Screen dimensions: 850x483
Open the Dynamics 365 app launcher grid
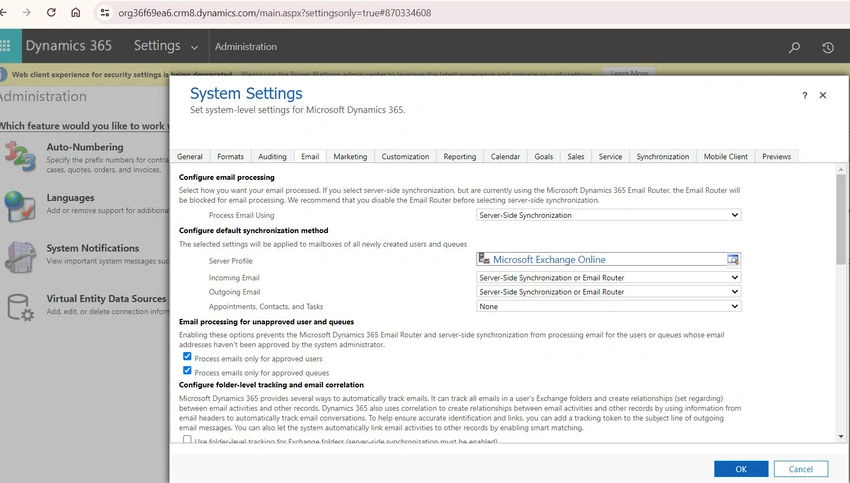point(5,46)
